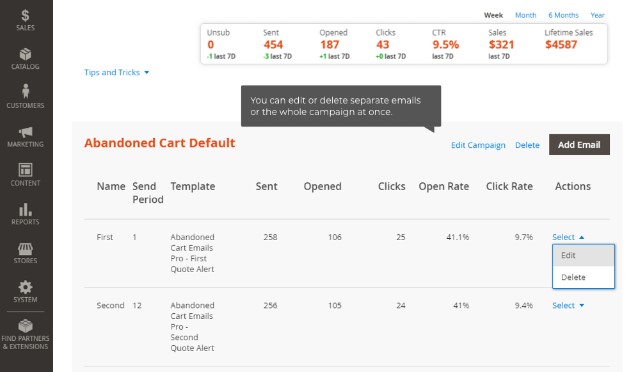Open the Stores storefront icon
This screenshot has height=372, width=633.
[25, 248]
